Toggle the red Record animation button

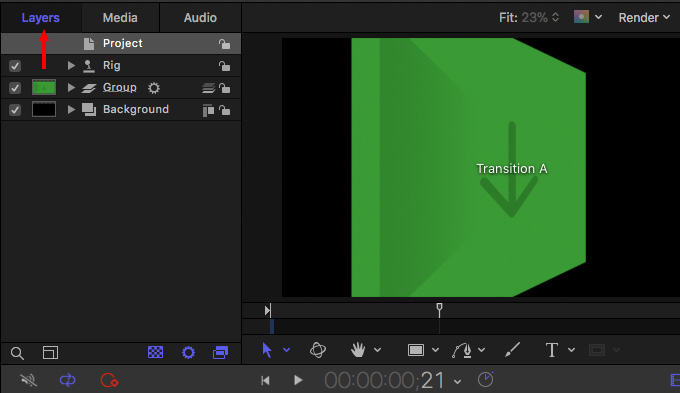[x=109, y=380]
